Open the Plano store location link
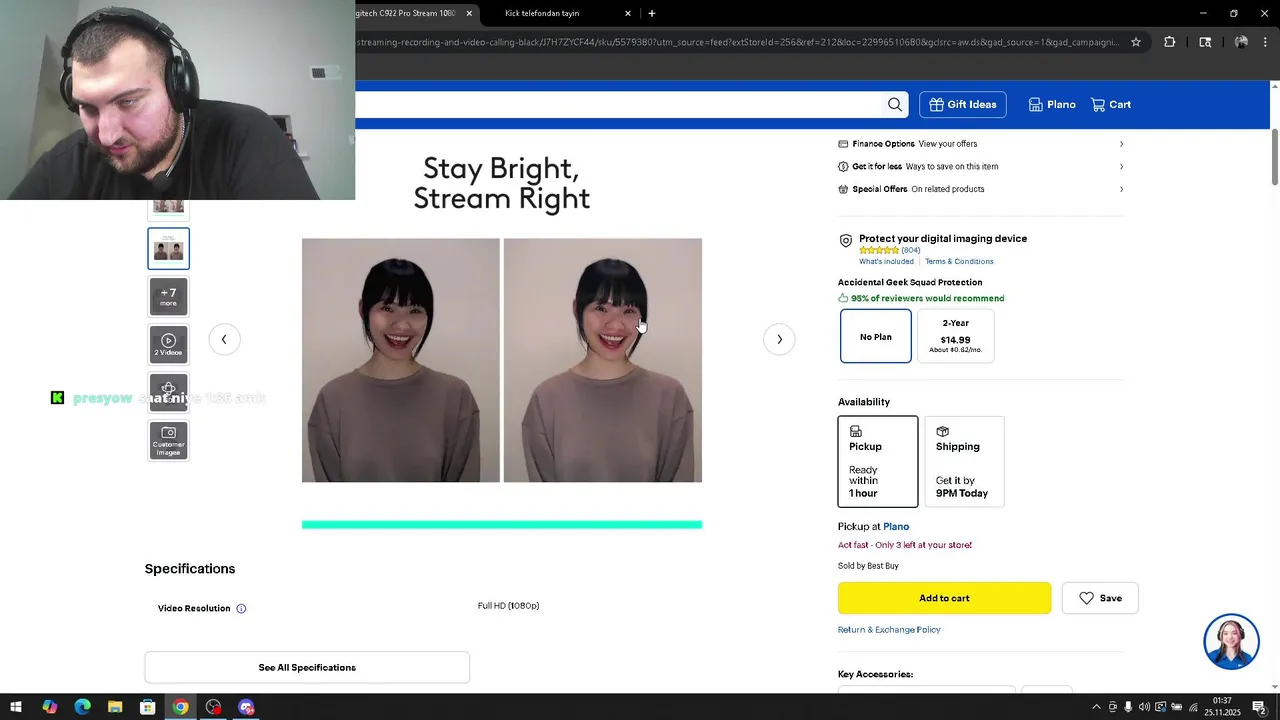The image size is (1280, 720). click(1052, 104)
